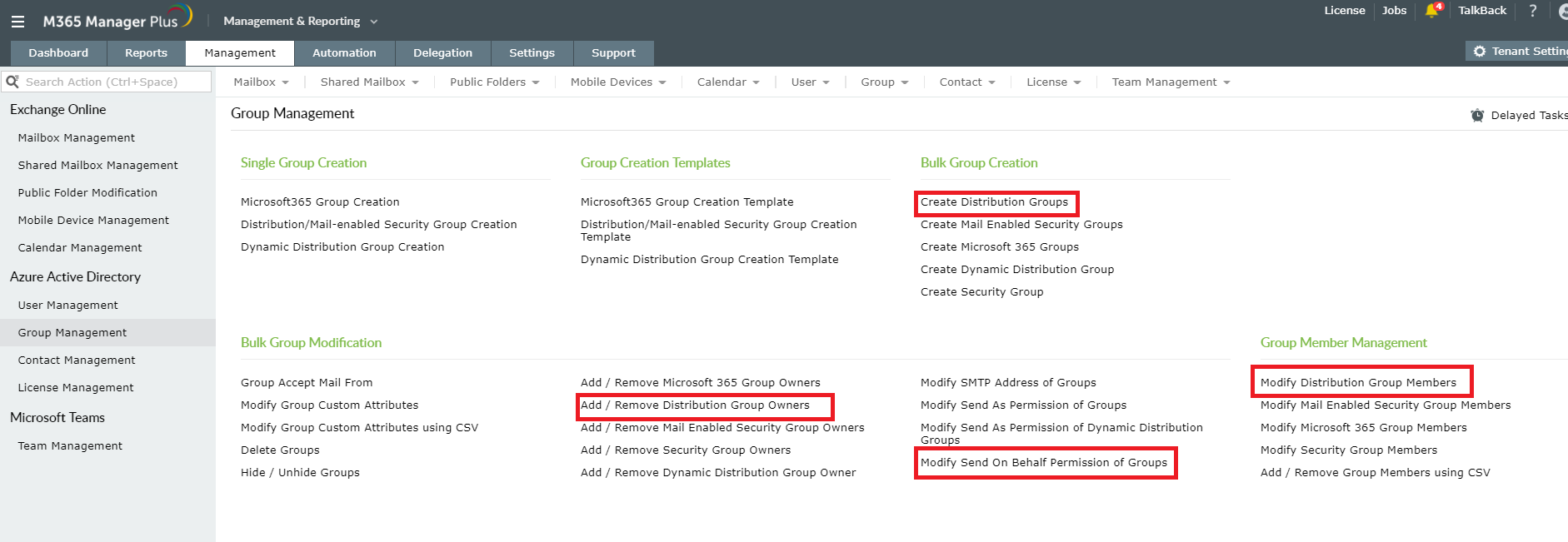Viewport: 1568px width, 542px height.
Task: Click the Delayed Tasks clock icon
Action: click(x=1477, y=115)
